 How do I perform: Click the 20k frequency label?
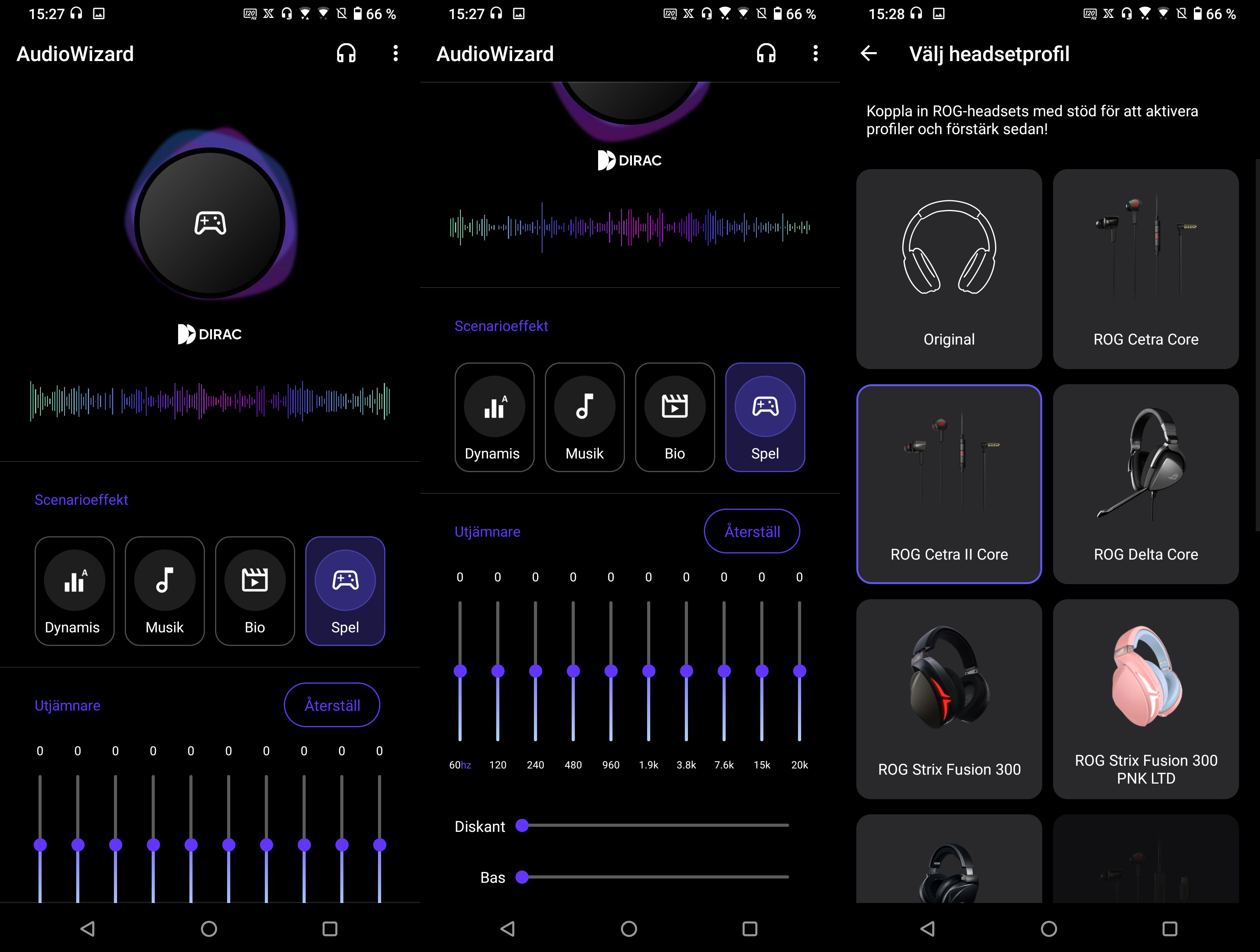click(799, 765)
